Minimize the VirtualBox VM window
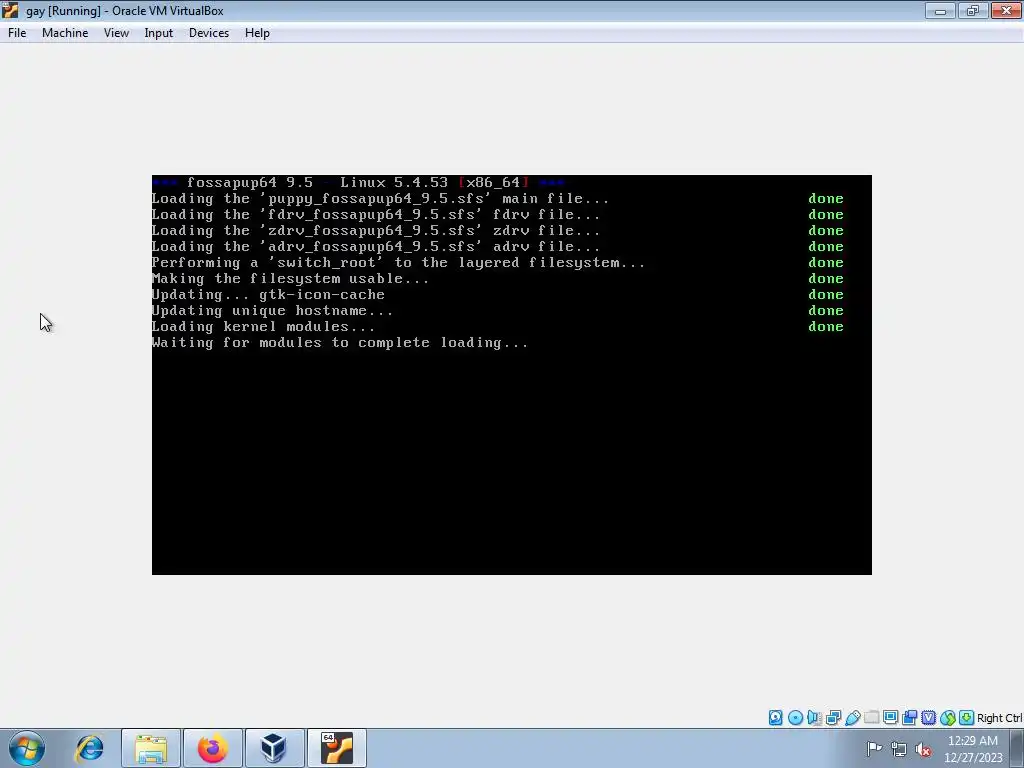1024x768 pixels. pos(940,10)
